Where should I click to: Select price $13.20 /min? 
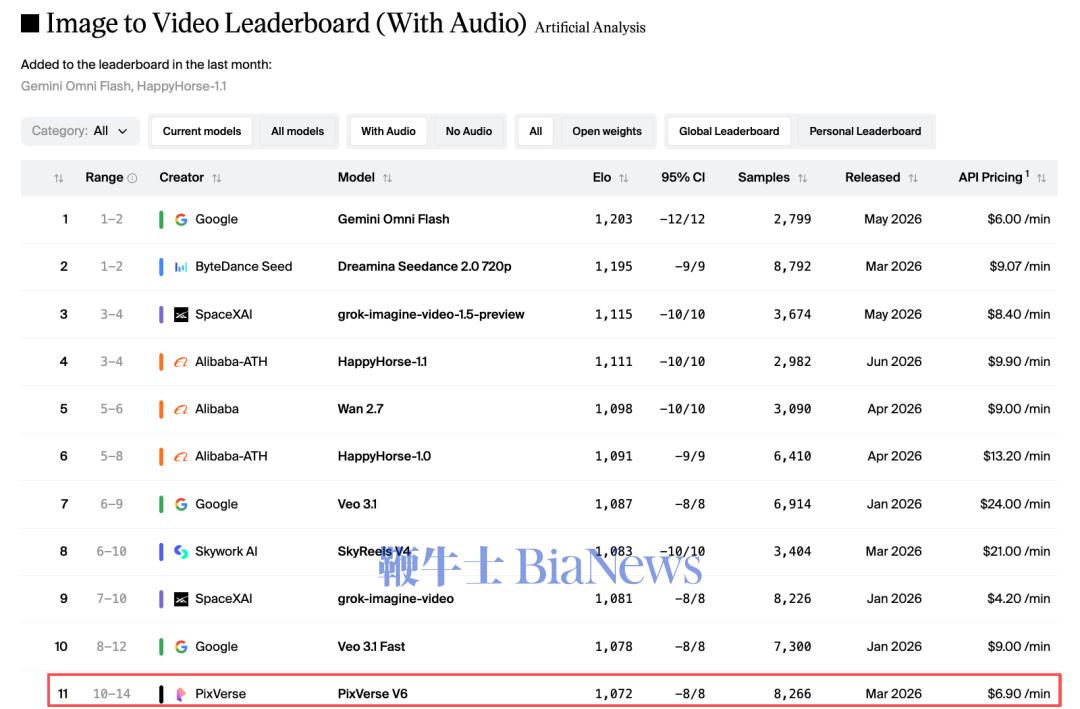click(1017, 456)
